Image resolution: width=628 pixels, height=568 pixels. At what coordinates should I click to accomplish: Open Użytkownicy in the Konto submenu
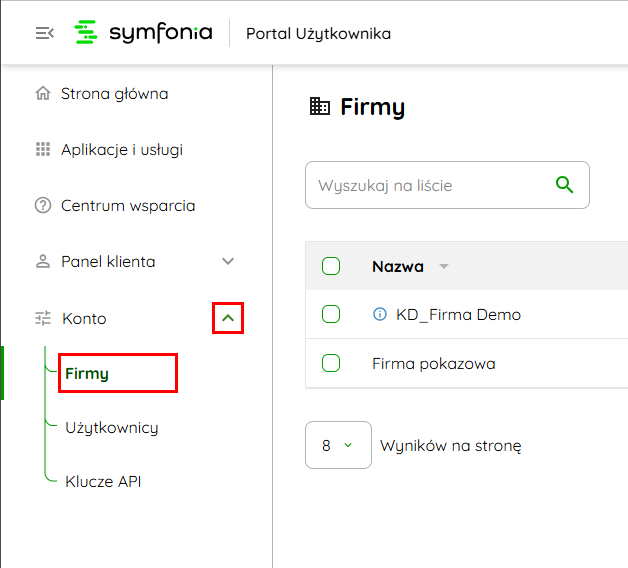click(112, 428)
